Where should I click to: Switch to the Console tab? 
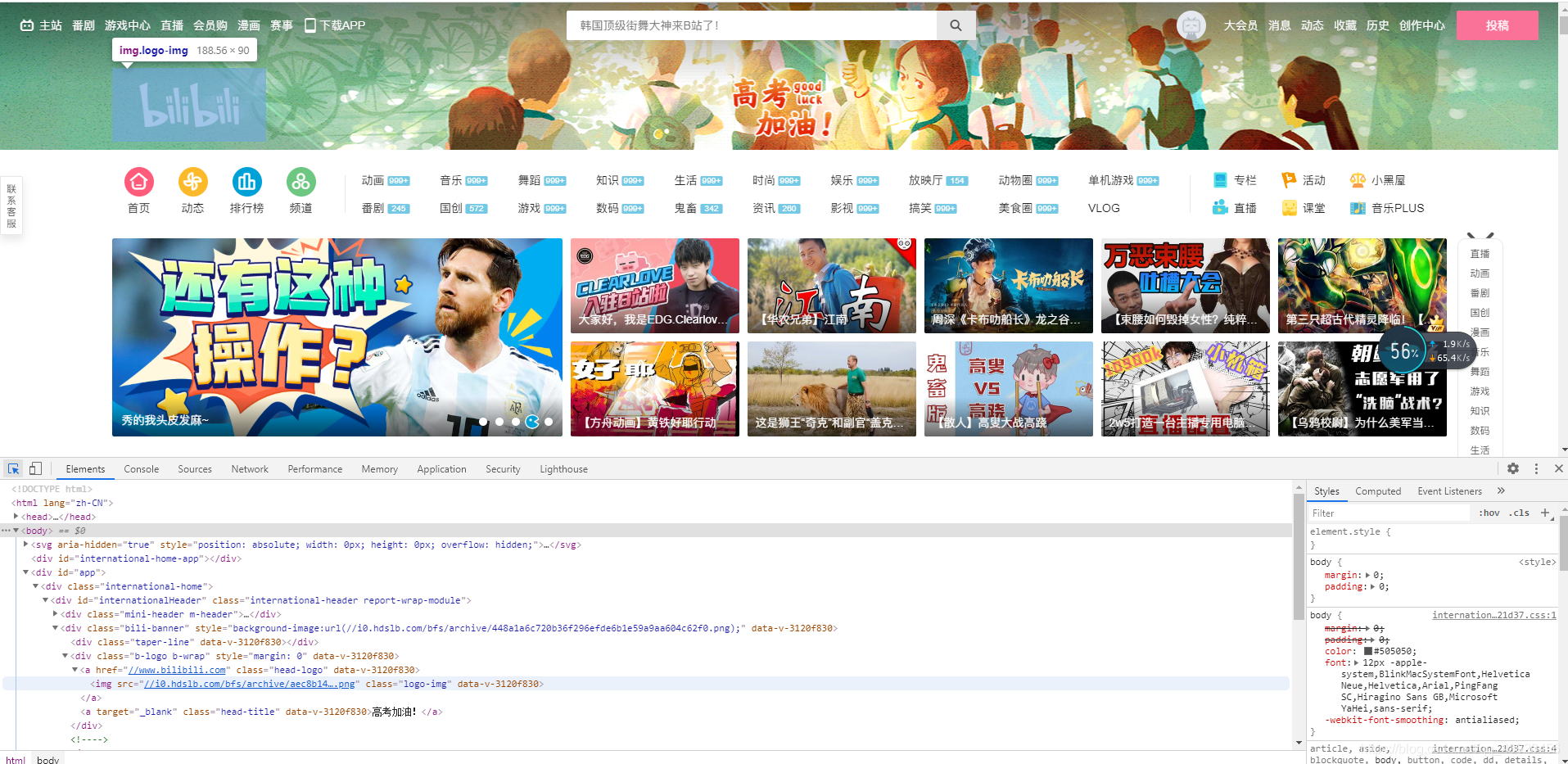pyautogui.click(x=142, y=469)
